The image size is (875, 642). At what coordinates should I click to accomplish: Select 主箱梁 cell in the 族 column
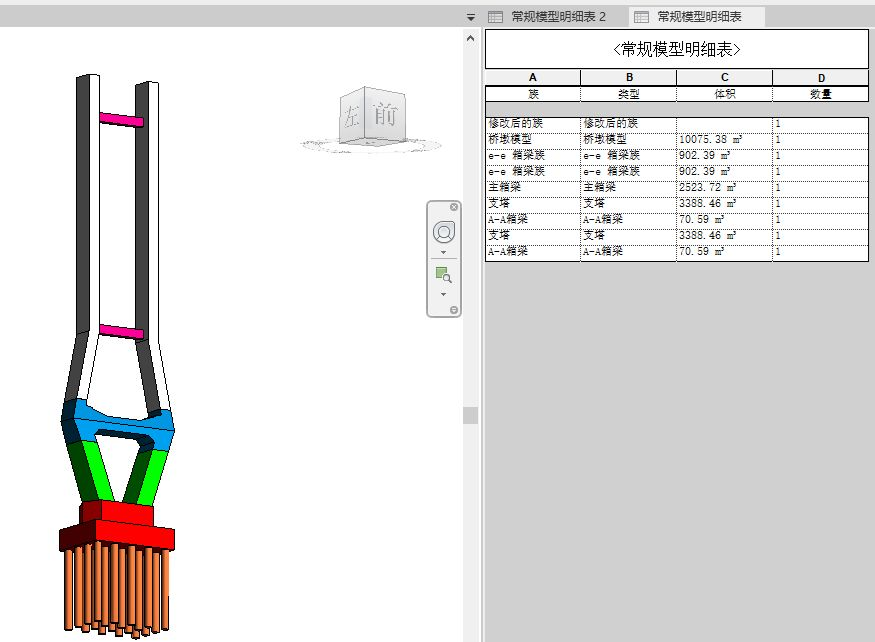(x=533, y=188)
